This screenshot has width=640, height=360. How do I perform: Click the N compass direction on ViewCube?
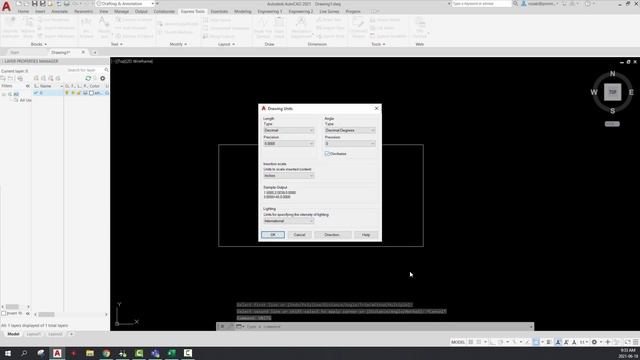(612, 74)
